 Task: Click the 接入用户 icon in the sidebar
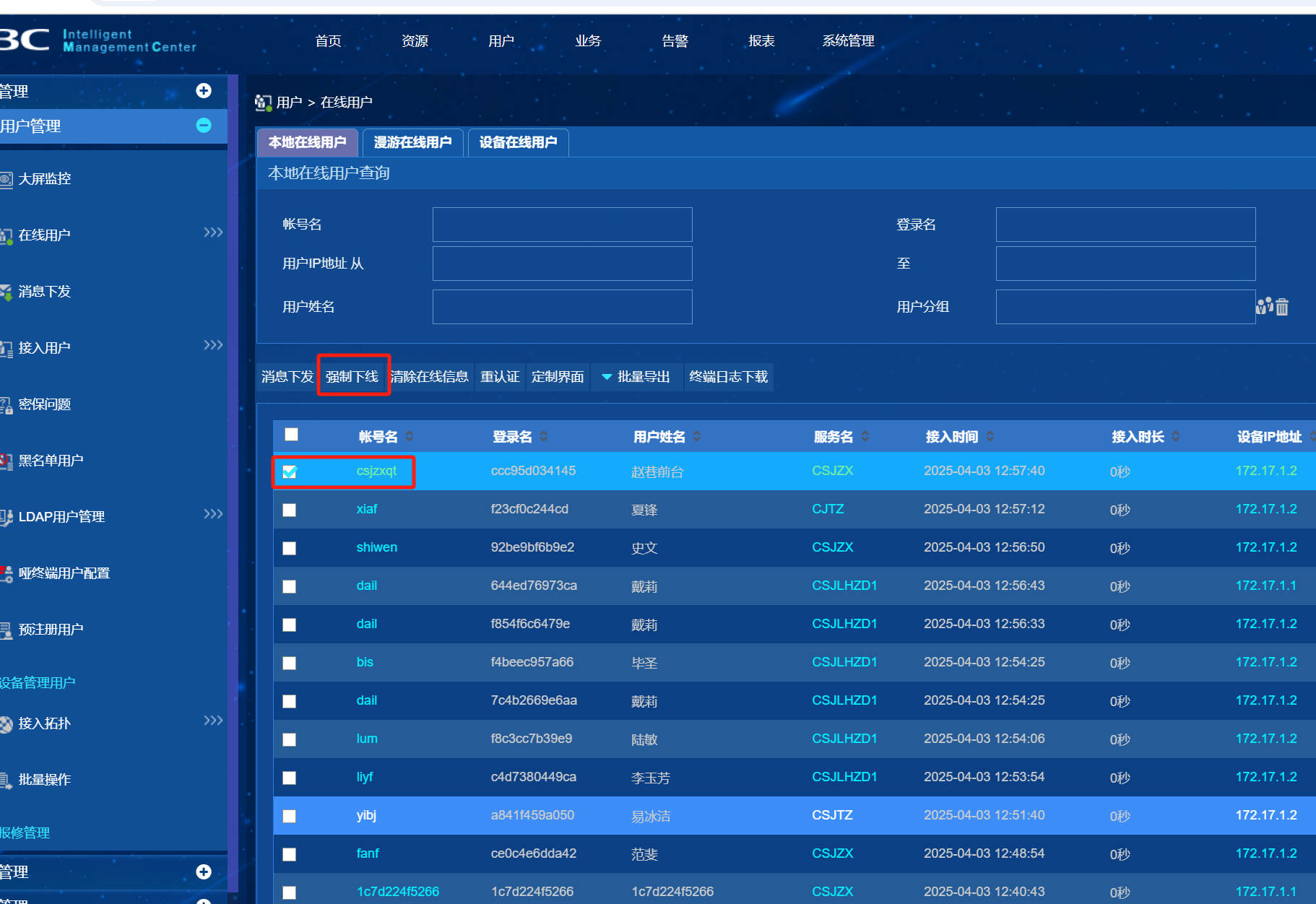click(6, 348)
